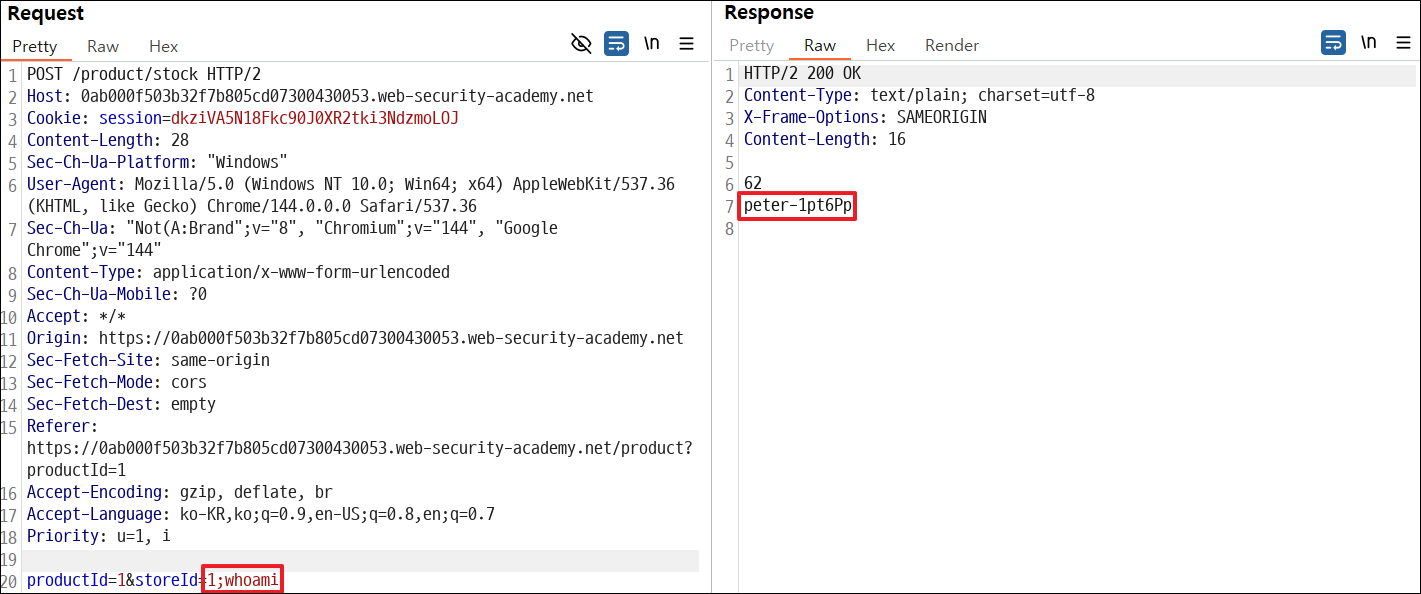The width and height of the screenshot is (1421, 594).
Task: Switch to the Response Hex tab
Action: click(x=881, y=45)
